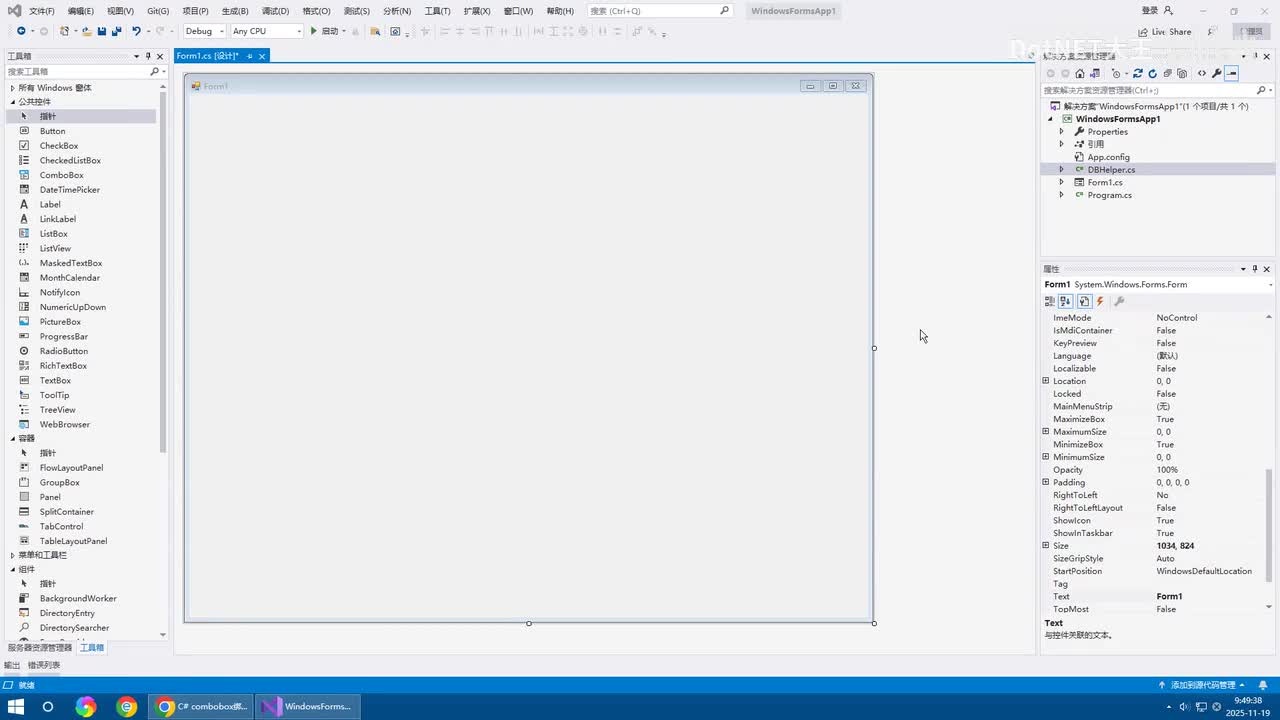This screenshot has width=1280, height=720.
Task: Pick the CheckBox control from the toolbox
Action: point(58,146)
